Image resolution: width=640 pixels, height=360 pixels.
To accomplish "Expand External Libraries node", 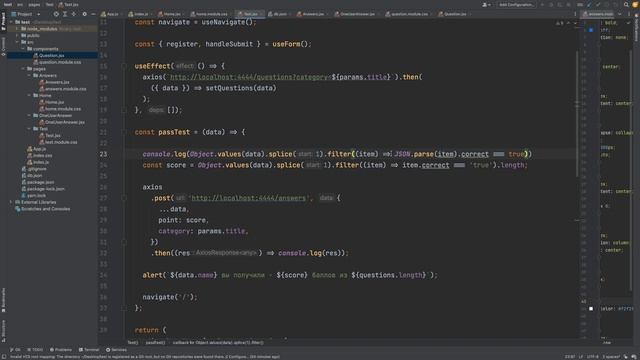I will [x=11, y=202].
